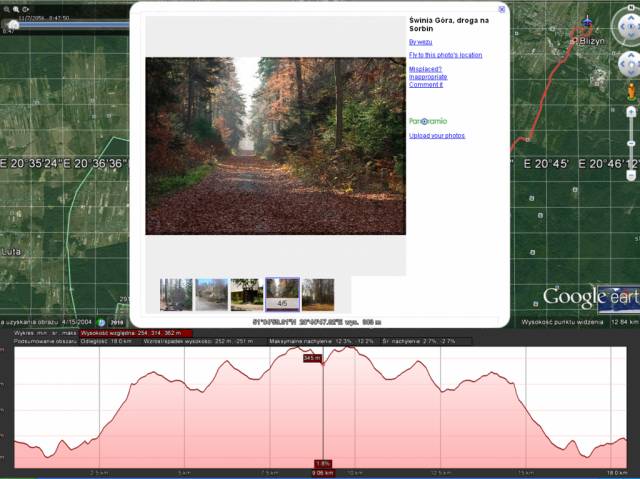640x479 pixels.
Task: Click the 345 m elevation profile marker
Action: pyautogui.click(x=312, y=357)
